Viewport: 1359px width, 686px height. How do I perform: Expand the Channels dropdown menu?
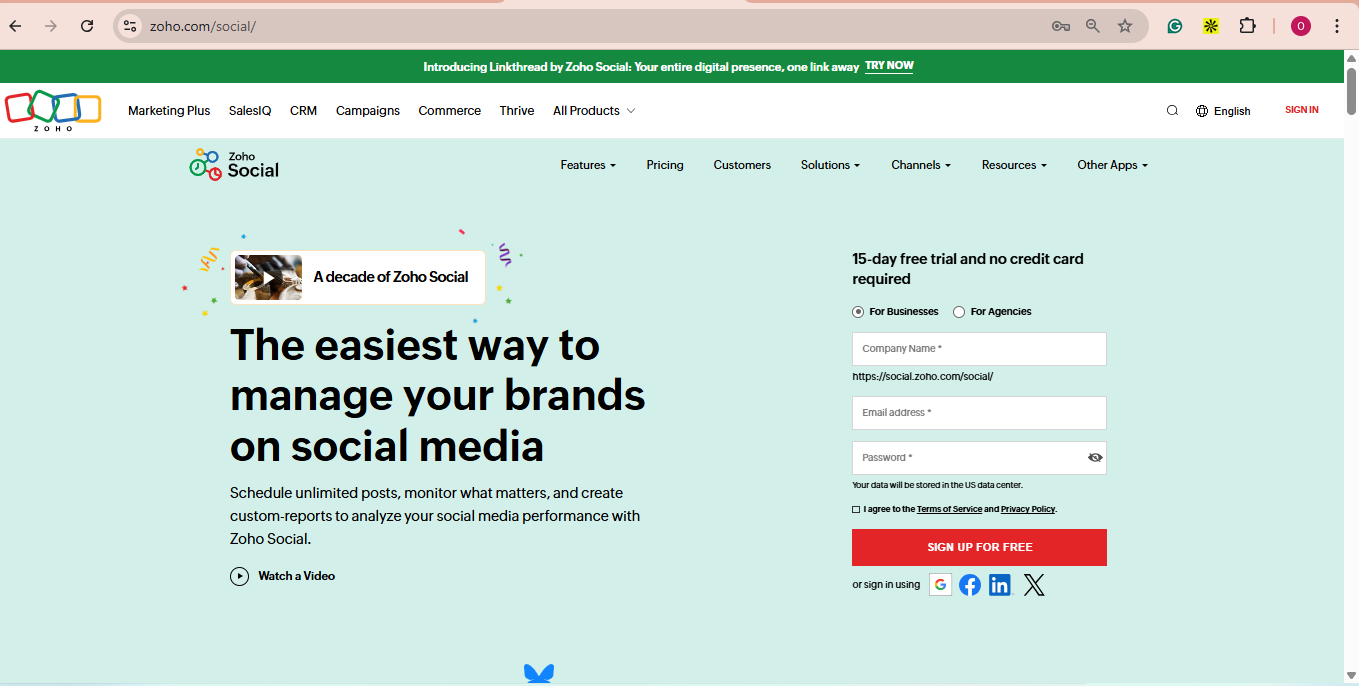pyautogui.click(x=921, y=165)
